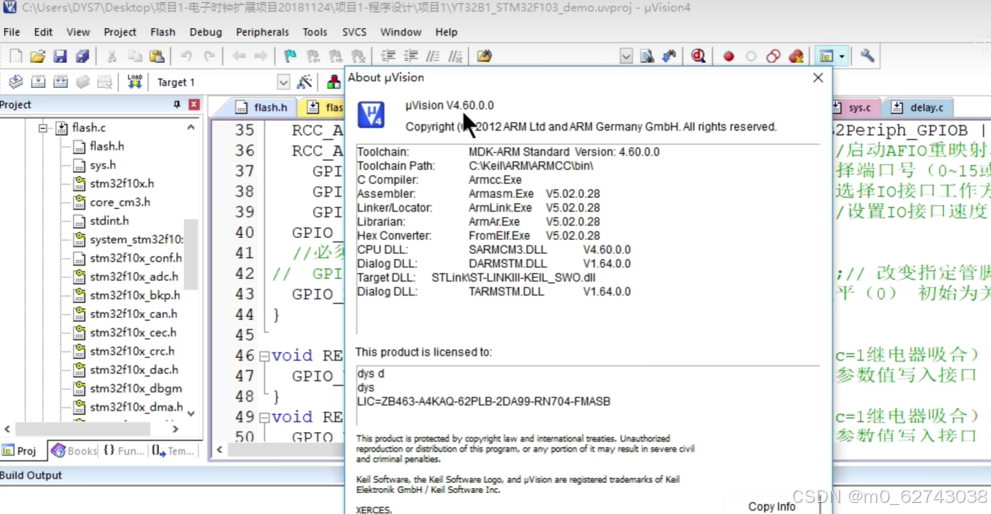Open the window layout dropdown arrow

[x=842, y=56]
